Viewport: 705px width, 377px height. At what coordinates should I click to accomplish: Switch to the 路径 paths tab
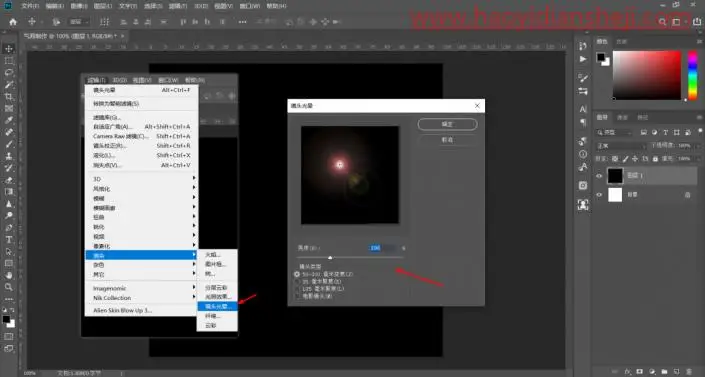tap(643, 117)
